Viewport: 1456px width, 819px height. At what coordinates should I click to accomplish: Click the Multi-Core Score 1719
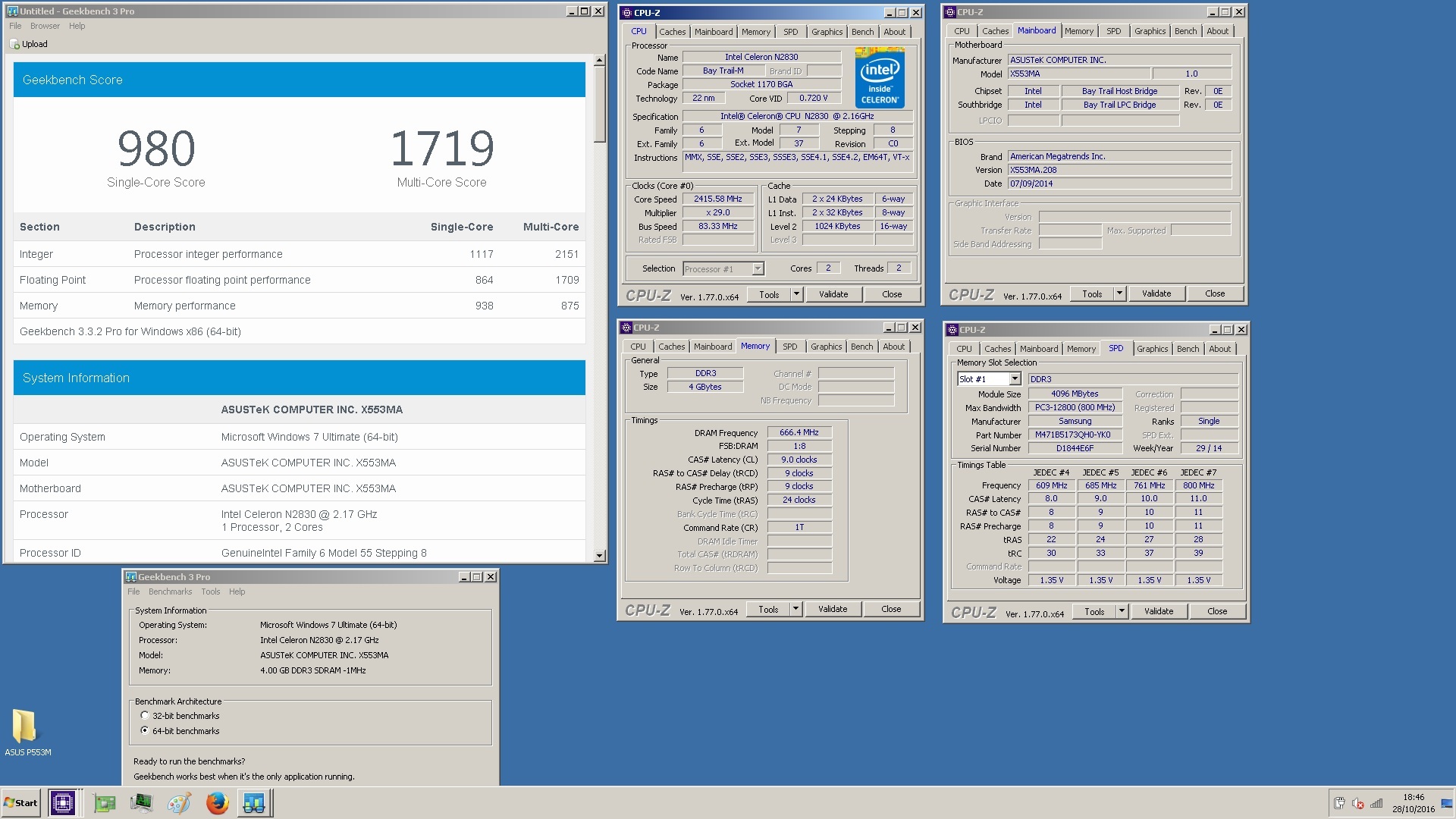tap(442, 149)
